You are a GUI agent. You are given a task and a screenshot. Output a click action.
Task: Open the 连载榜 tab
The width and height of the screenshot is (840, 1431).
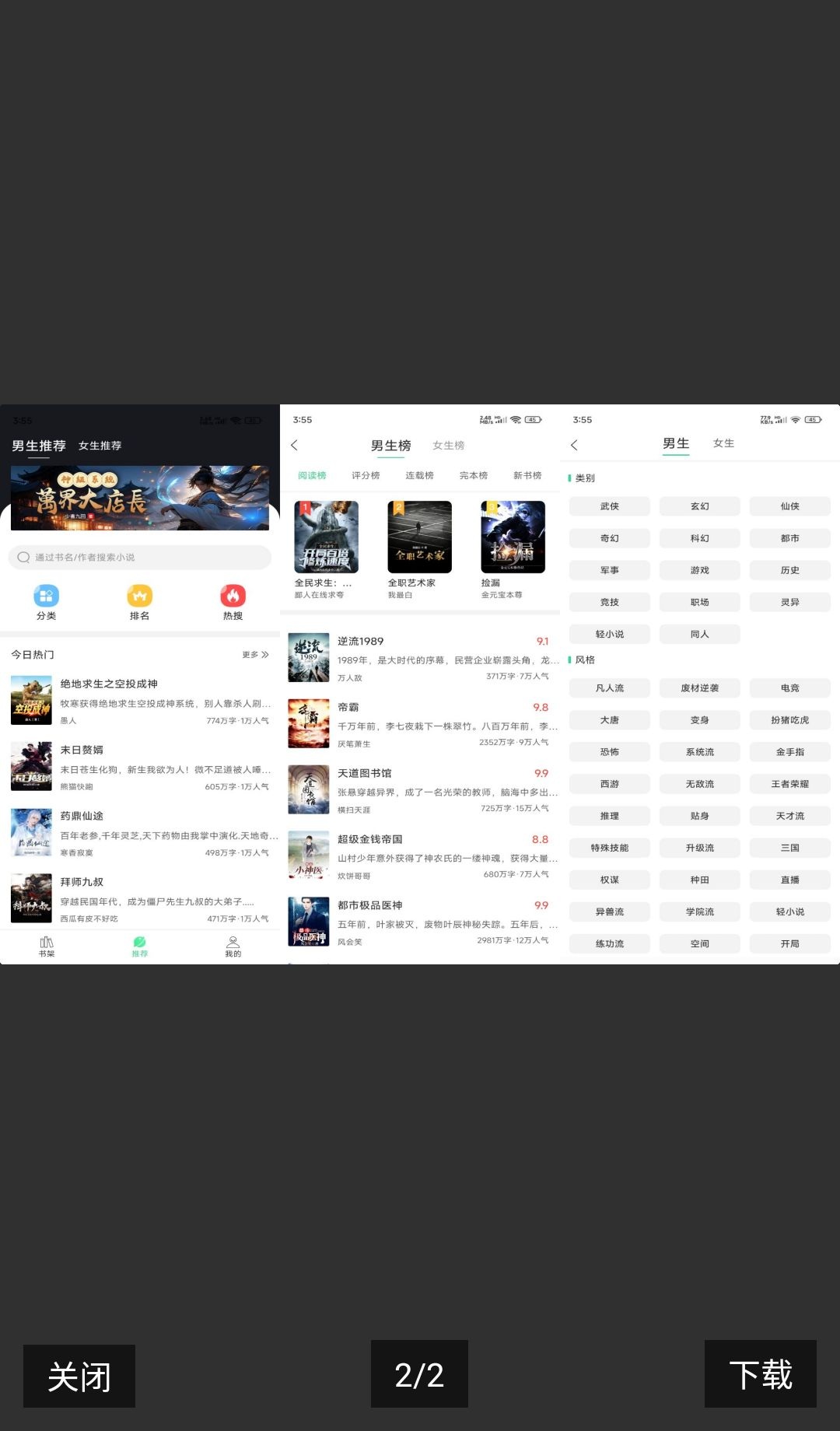coord(419,475)
